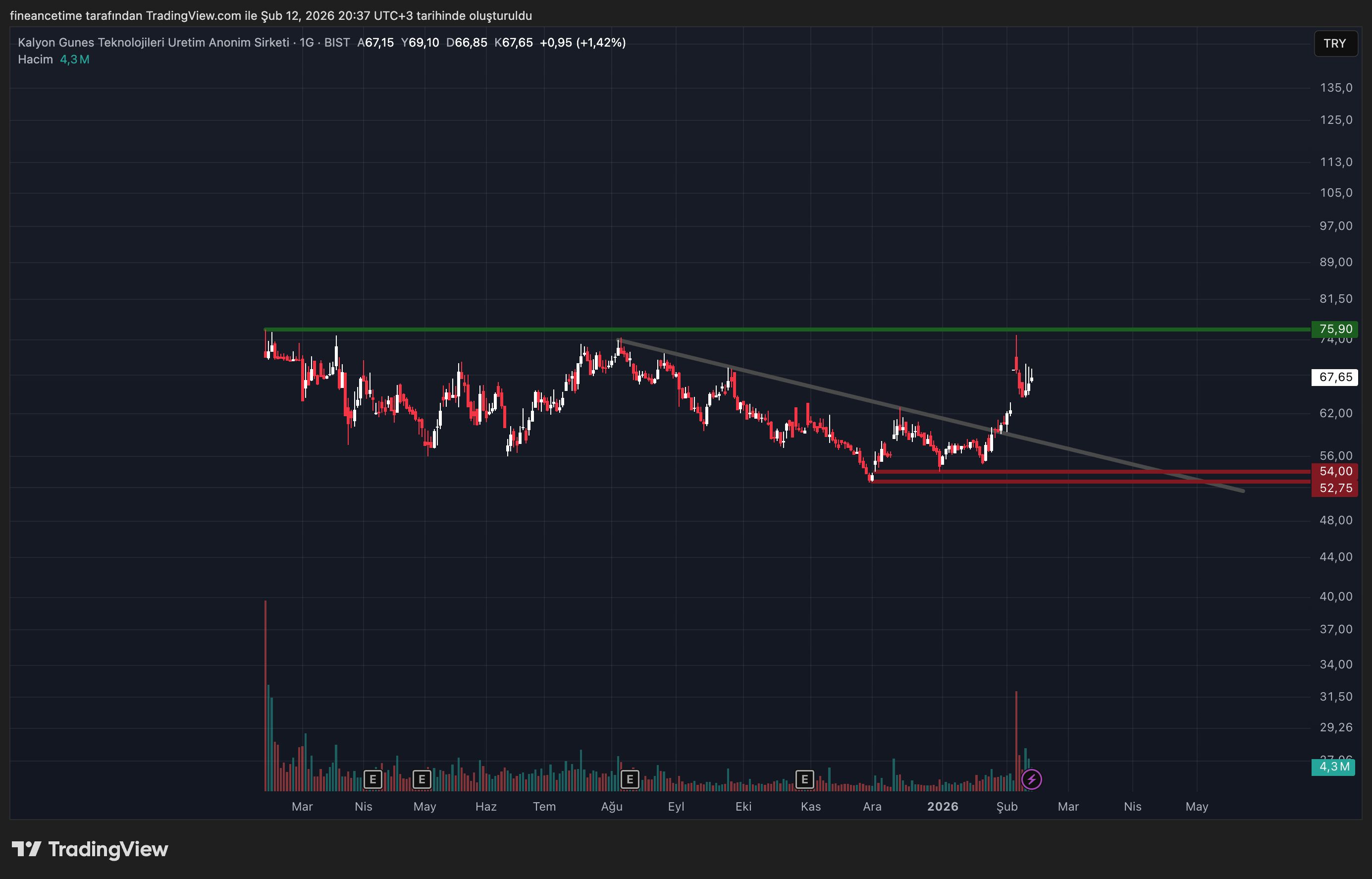Click the tallest red volume bar at chart start

265,685
